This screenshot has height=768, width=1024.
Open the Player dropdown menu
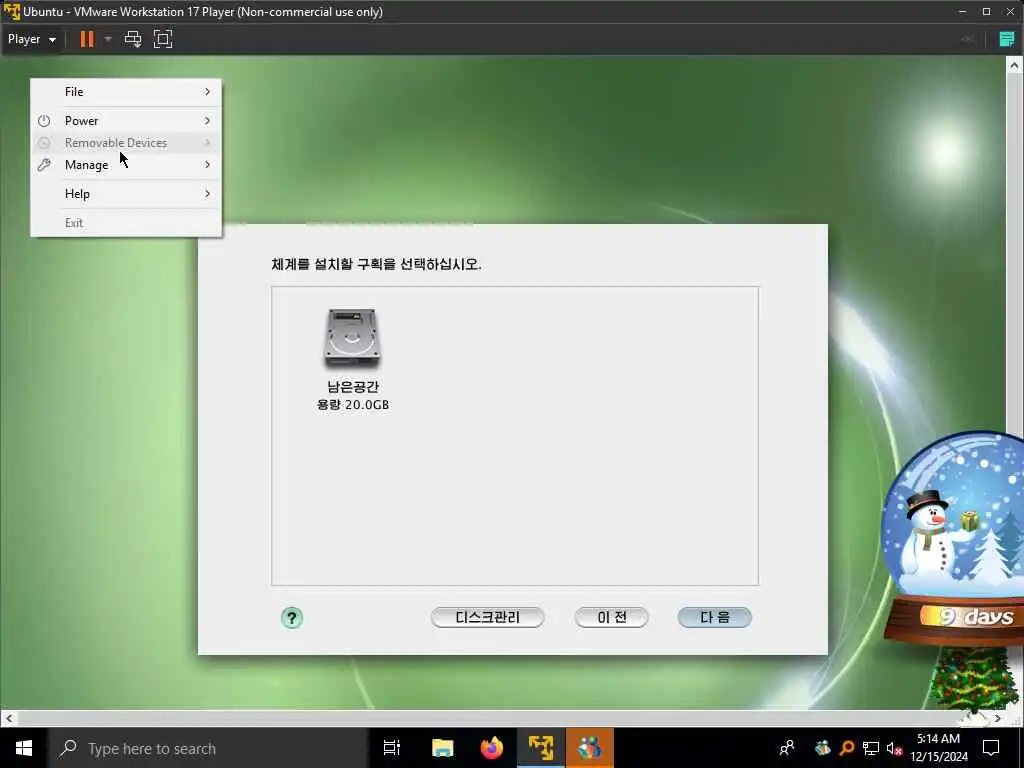click(x=31, y=39)
